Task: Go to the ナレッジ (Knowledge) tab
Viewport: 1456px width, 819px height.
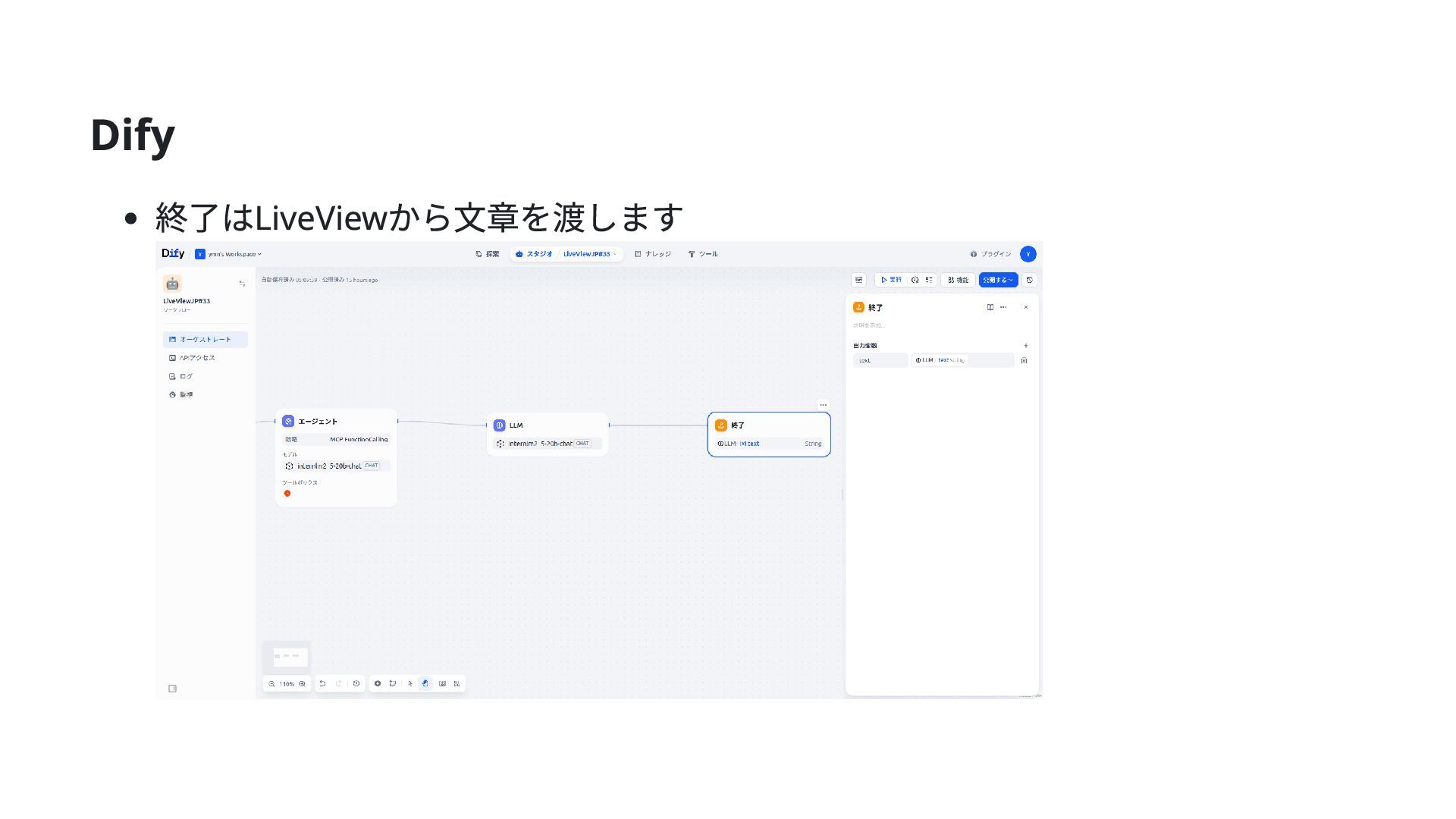Action: [x=653, y=254]
